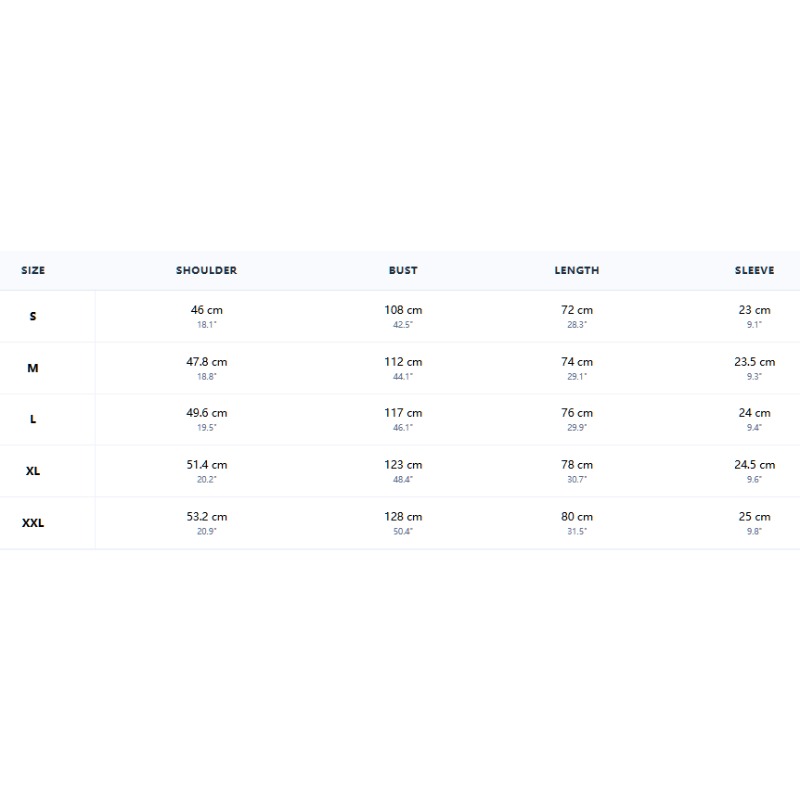
Task: Click the 123 cm bust value
Action: [x=403, y=465]
